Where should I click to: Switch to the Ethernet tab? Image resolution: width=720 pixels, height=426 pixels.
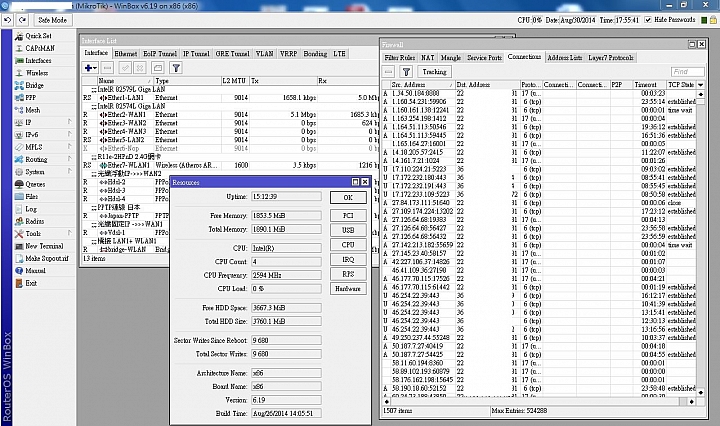[125, 54]
